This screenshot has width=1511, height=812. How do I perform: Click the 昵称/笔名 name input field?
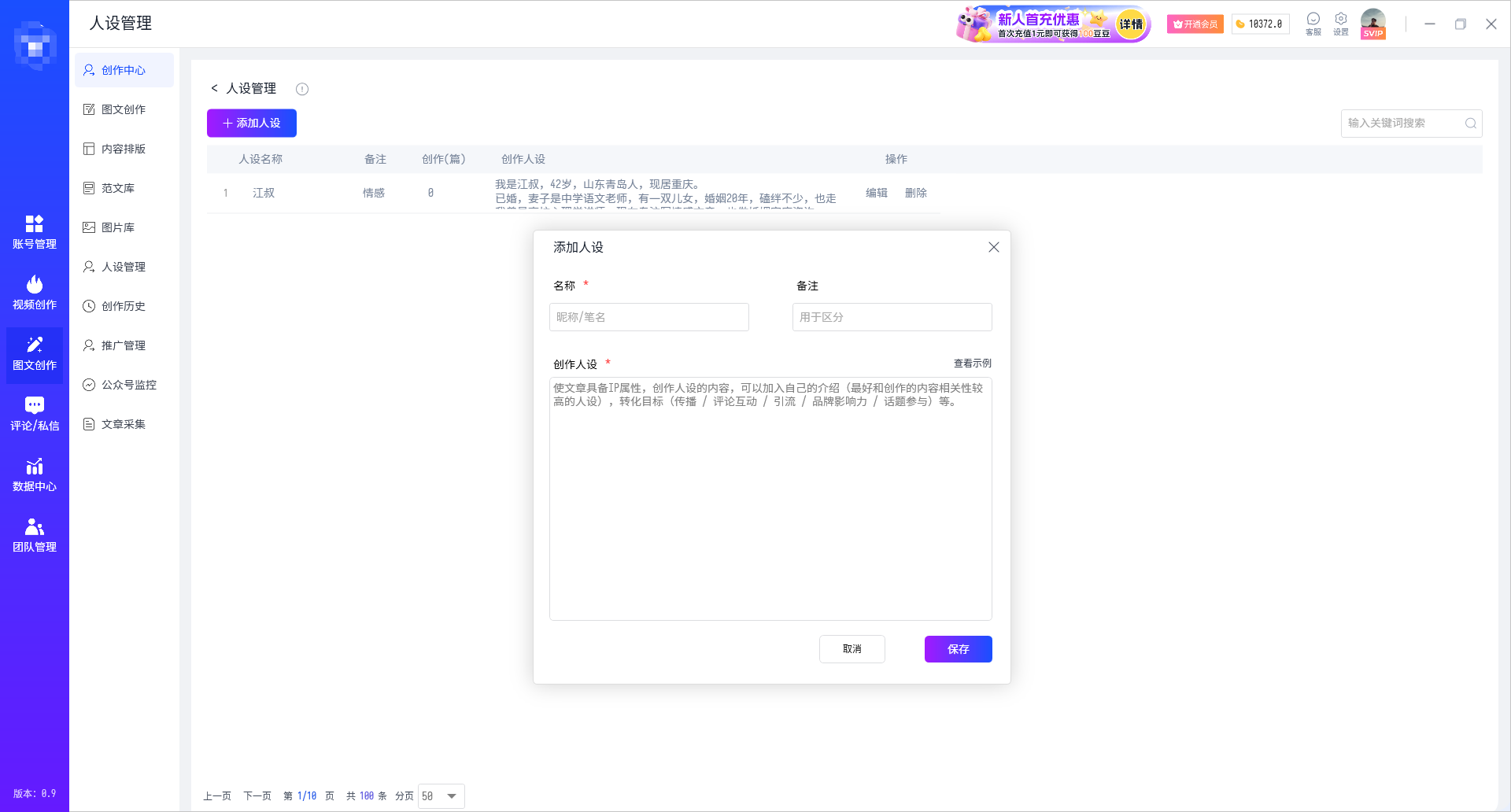648,317
